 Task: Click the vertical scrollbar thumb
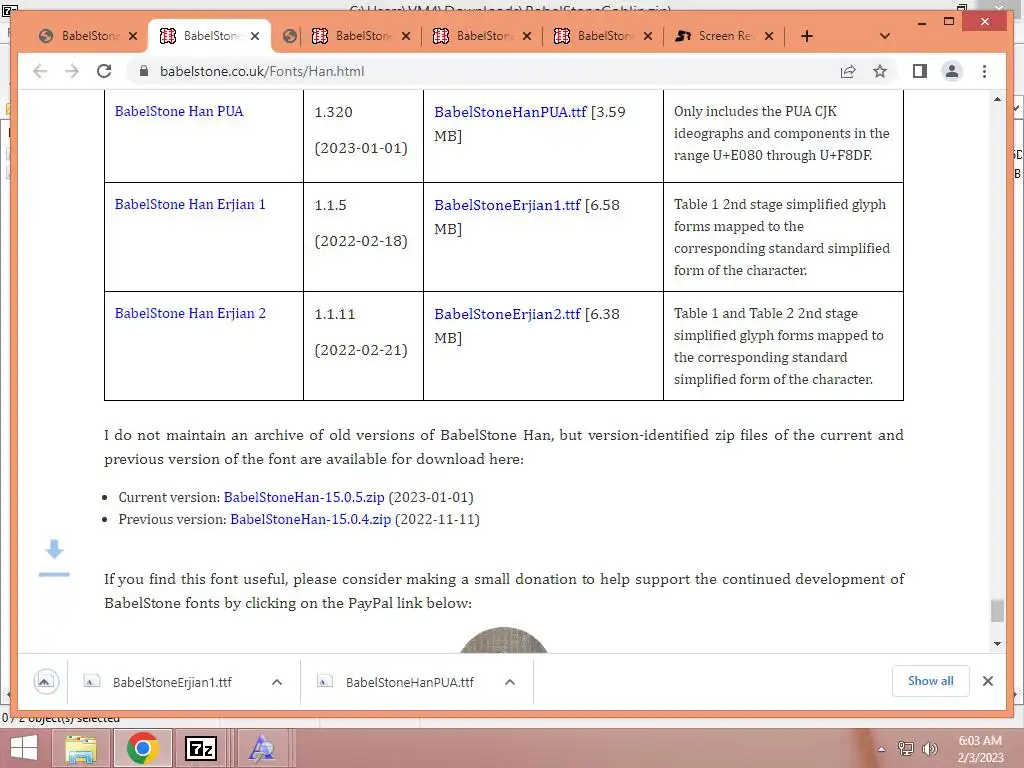click(x=997, y=611)
